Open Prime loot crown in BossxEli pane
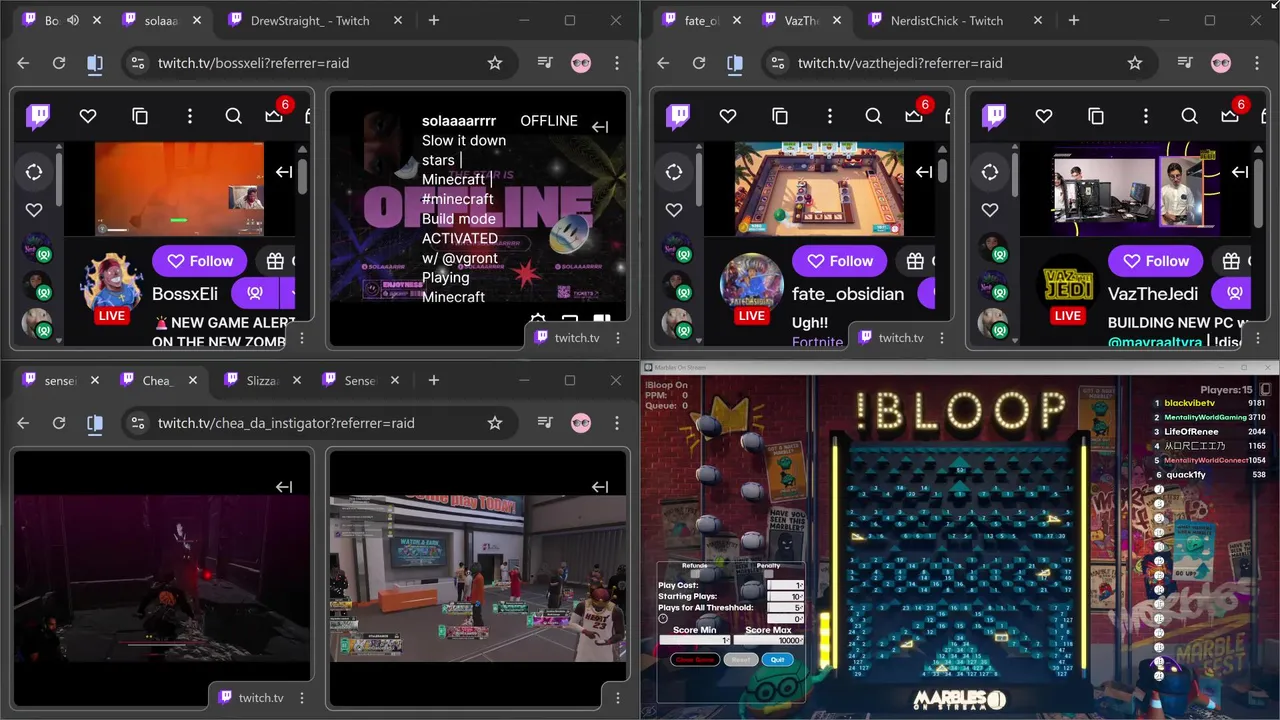The height and width of the screenshot is (720, 1280). click(273, 117)
